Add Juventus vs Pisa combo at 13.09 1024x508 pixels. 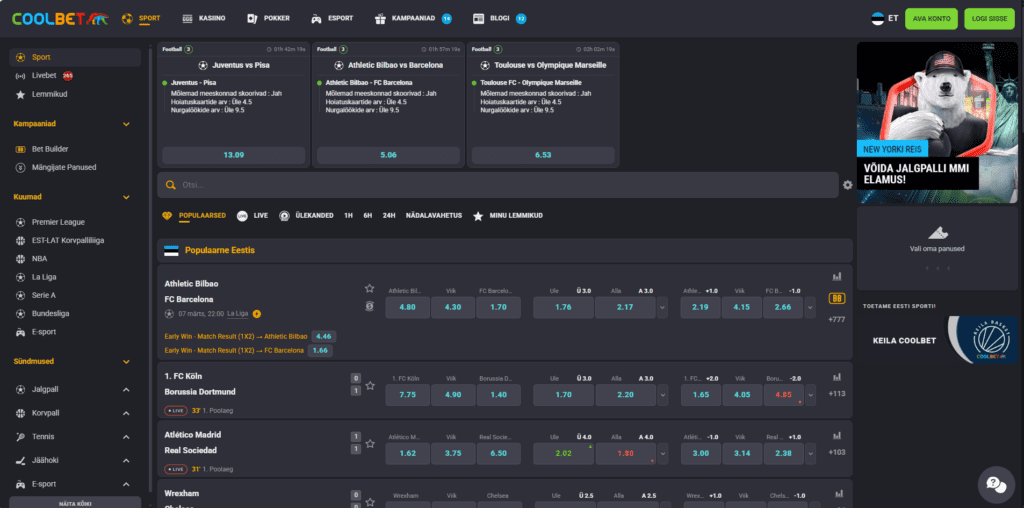coord(234,155)
